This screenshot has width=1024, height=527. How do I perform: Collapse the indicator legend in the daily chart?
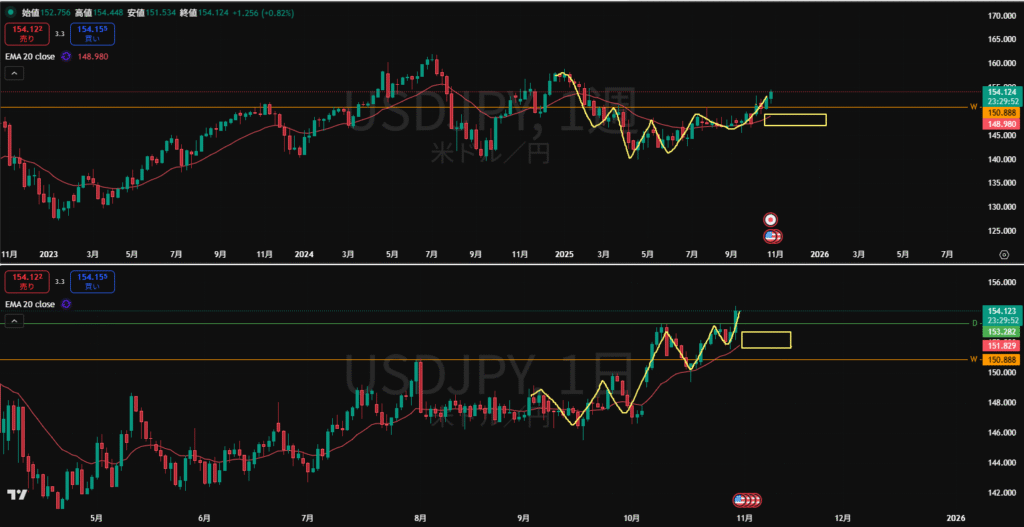click(x=15, y=321)
